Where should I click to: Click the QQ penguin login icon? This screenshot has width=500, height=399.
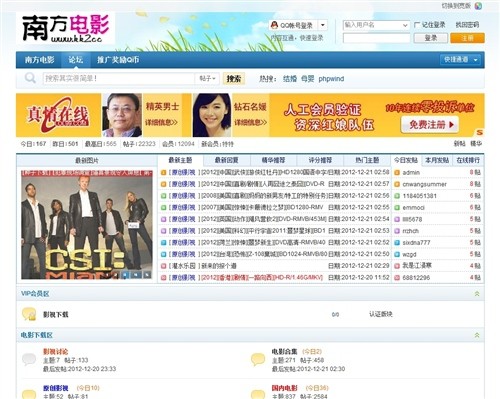pos(274,25)
